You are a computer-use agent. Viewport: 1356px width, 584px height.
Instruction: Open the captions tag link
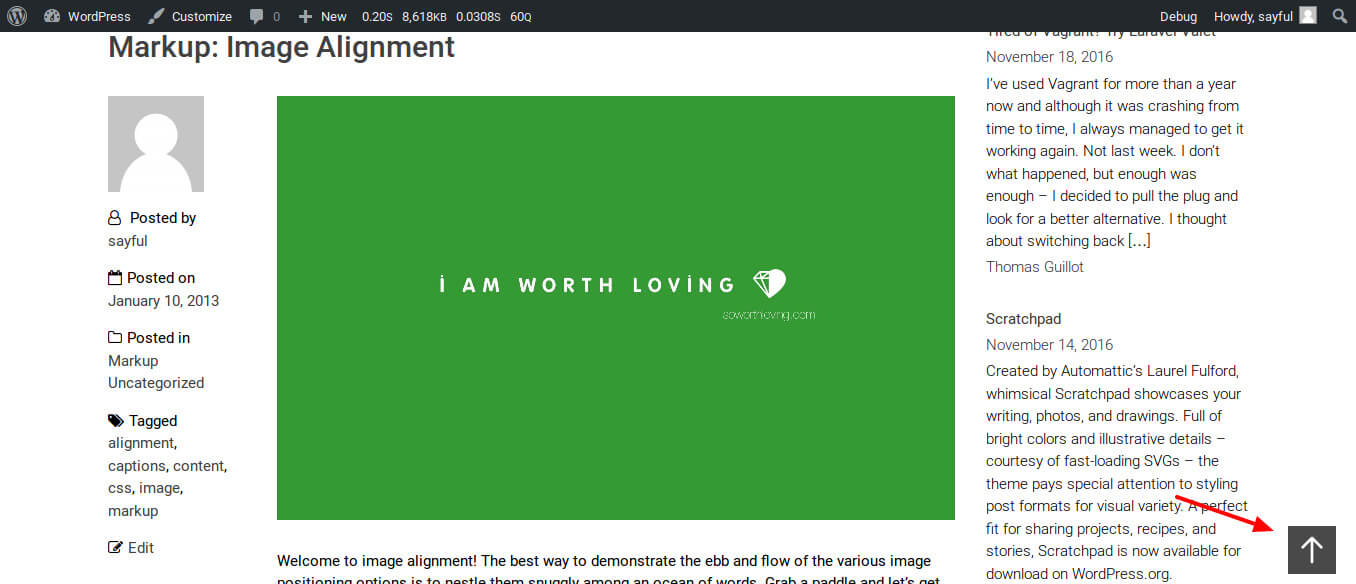[136, 466]
